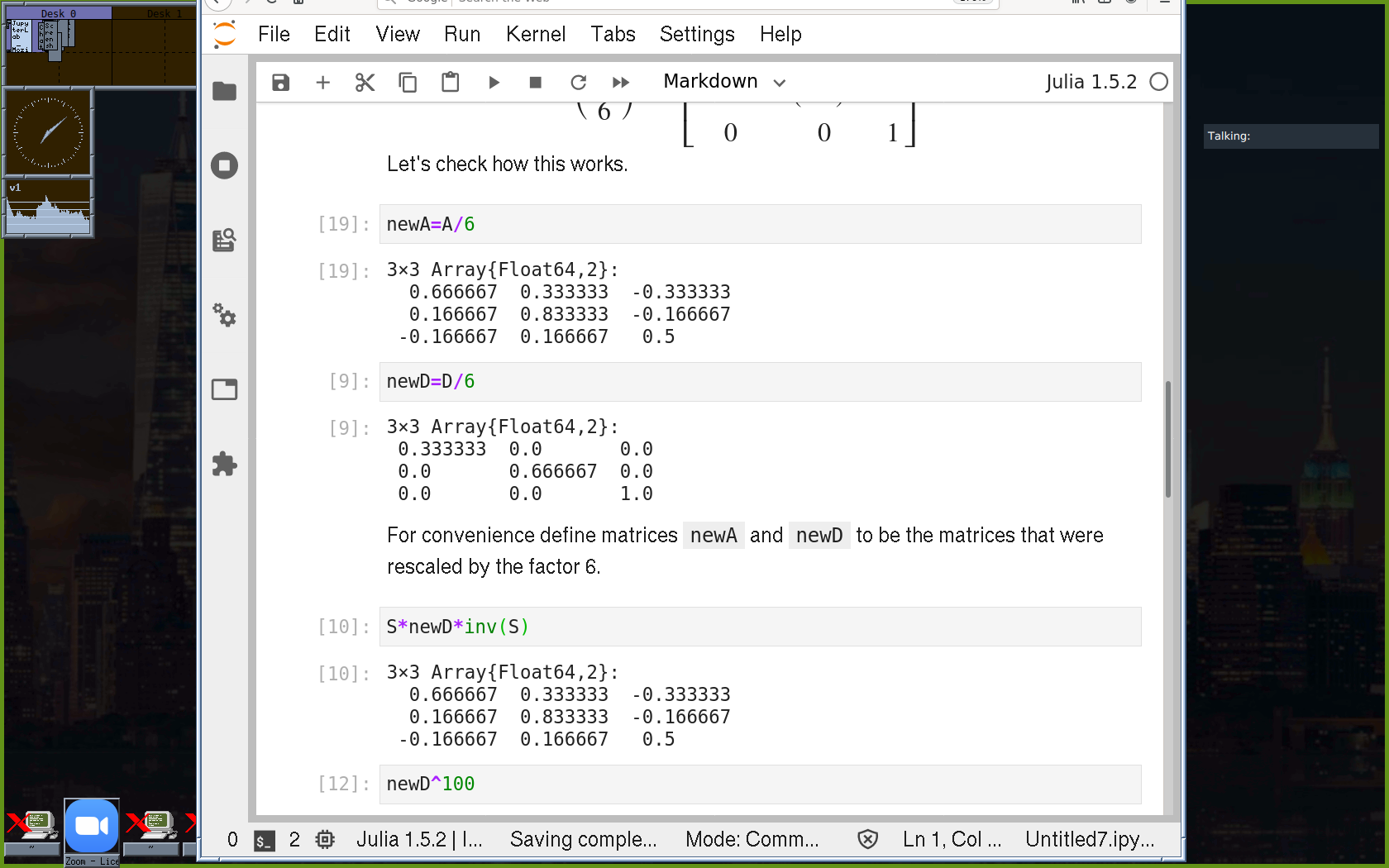Viewport: 1389px width, 868px height.
Task: Open the Kernel menu
Action: pos(535,34)
